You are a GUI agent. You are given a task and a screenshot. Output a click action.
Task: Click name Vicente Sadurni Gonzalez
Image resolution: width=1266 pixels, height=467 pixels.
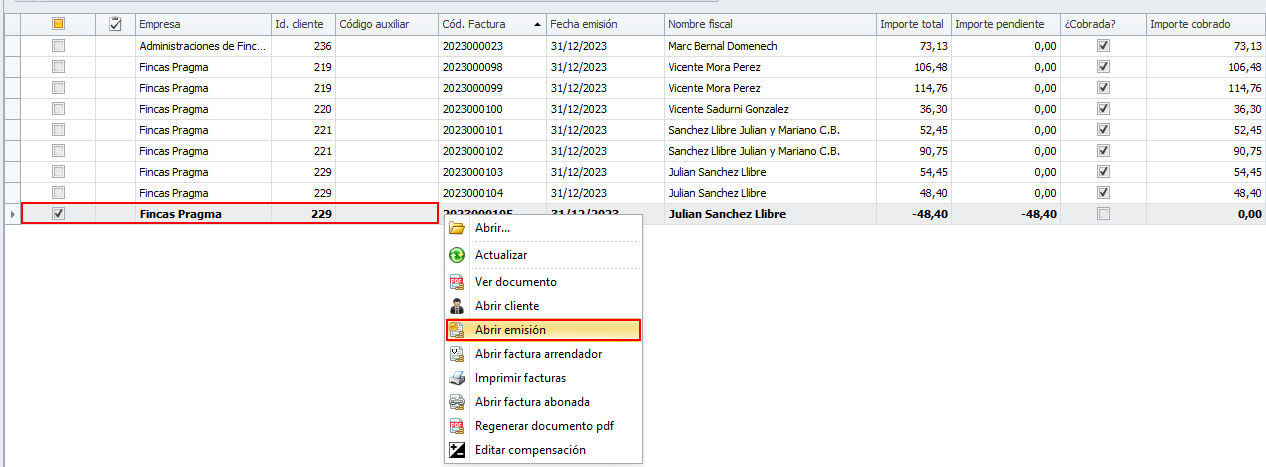click(728, 109)
